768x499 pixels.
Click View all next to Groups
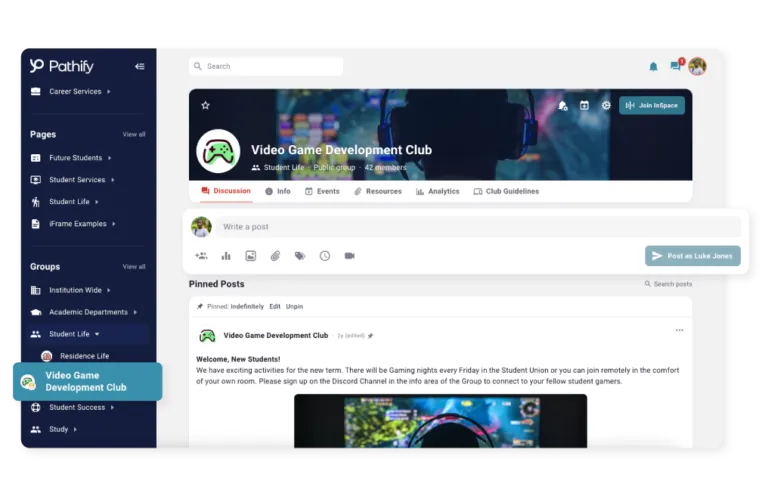click(134, 266)
